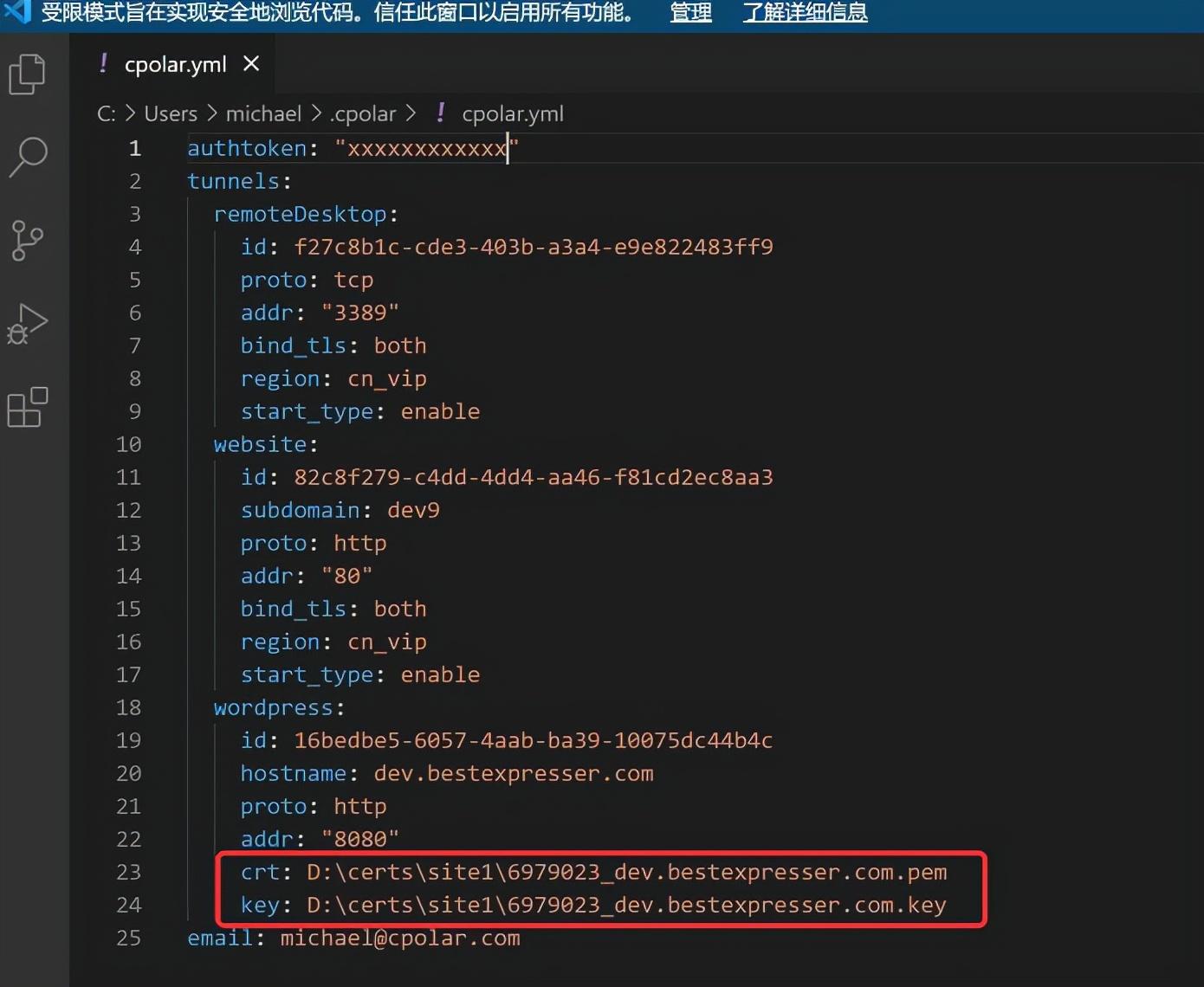Screen dimensions: 1204x987
Task: Open the Run and Debug view
Action: [x=27, y=324]
